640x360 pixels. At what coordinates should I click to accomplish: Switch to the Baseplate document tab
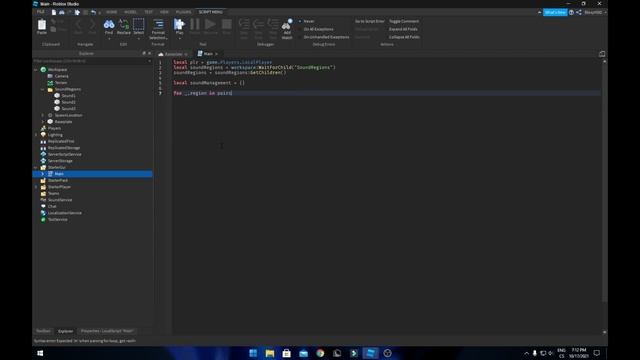pyautogui.click(x=173, y=54)
